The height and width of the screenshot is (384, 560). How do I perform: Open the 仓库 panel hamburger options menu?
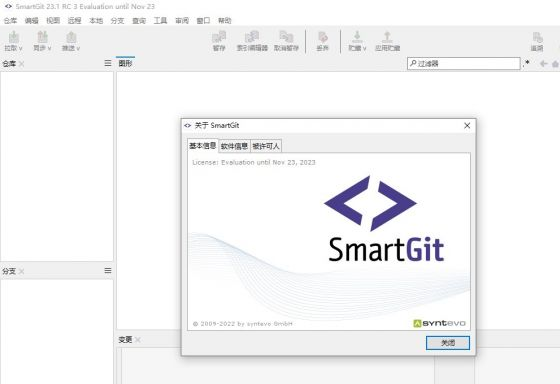[108, 63]
